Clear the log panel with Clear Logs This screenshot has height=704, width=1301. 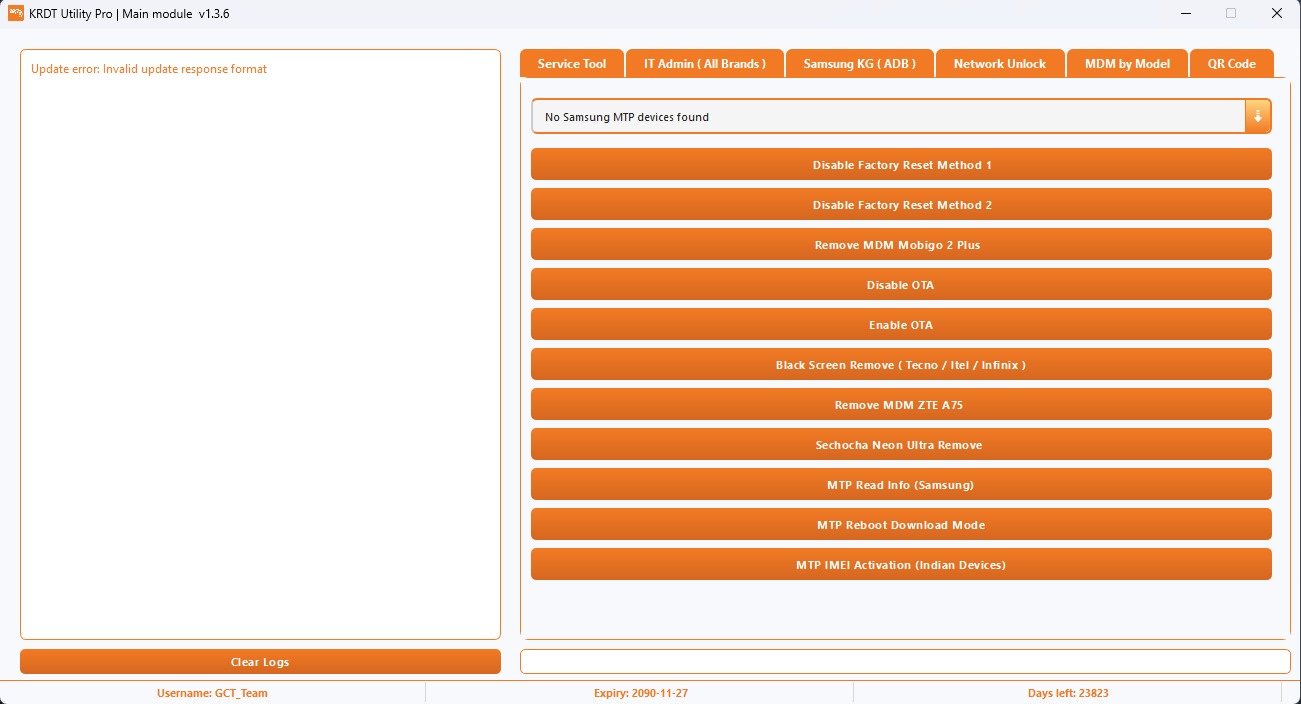(260, 662)
